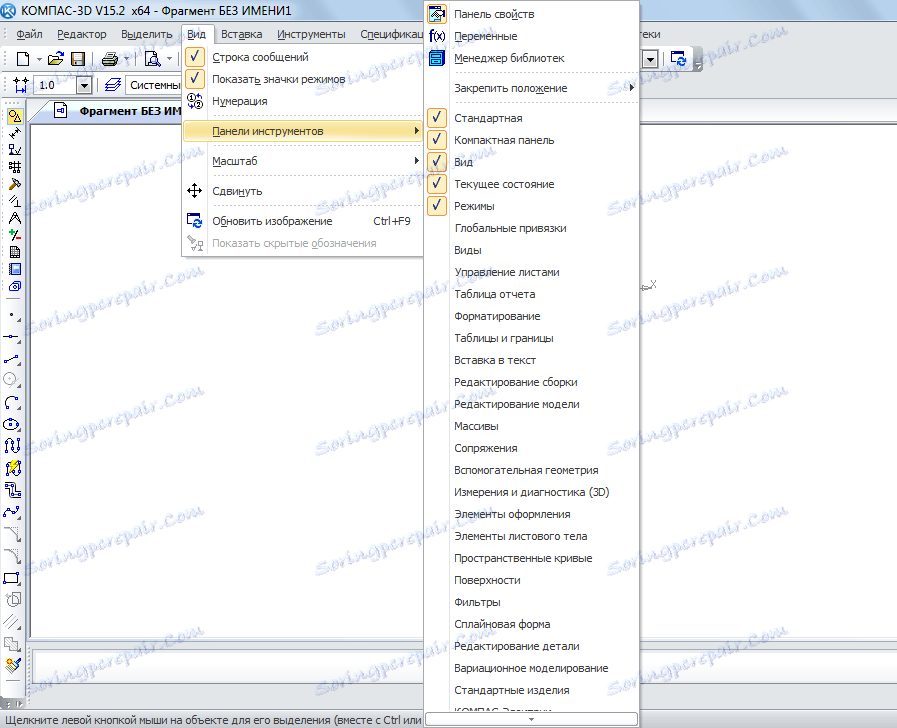The width and height of the screenshot is (897, 728).
Task: Open the Вставка menu
Action: (241, 34)
